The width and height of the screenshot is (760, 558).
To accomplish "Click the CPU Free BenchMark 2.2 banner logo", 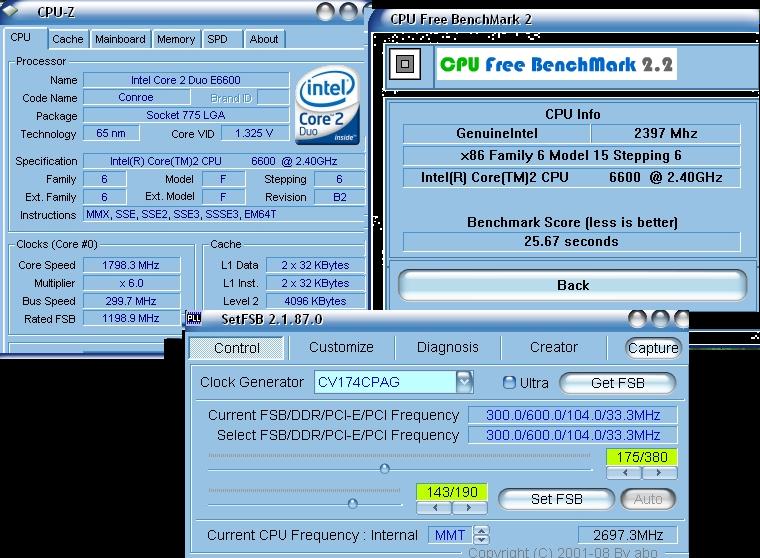I will pyautogui.click(x=556, y=64).
